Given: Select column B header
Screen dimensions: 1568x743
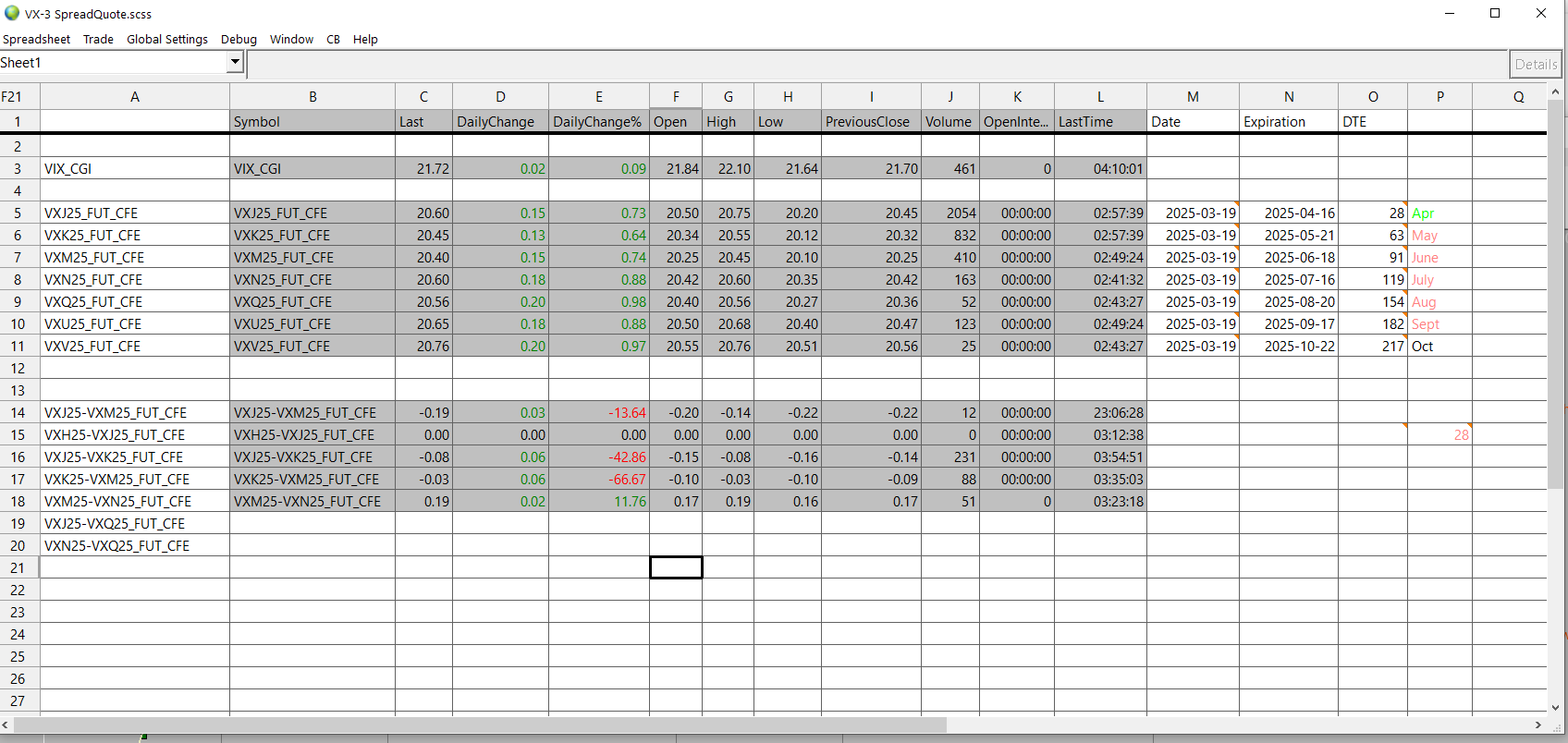Looking at the screenshot, I should [312, 96].
